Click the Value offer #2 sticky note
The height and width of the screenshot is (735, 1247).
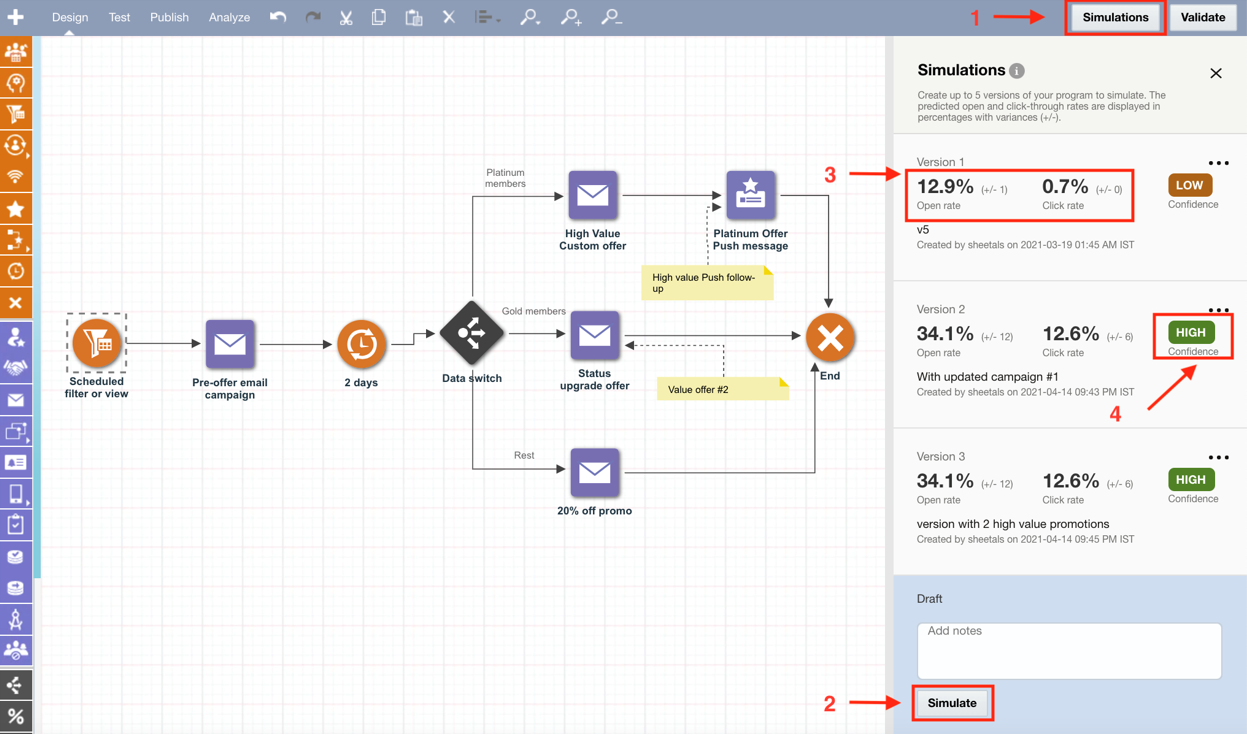(x=723, y=389)
